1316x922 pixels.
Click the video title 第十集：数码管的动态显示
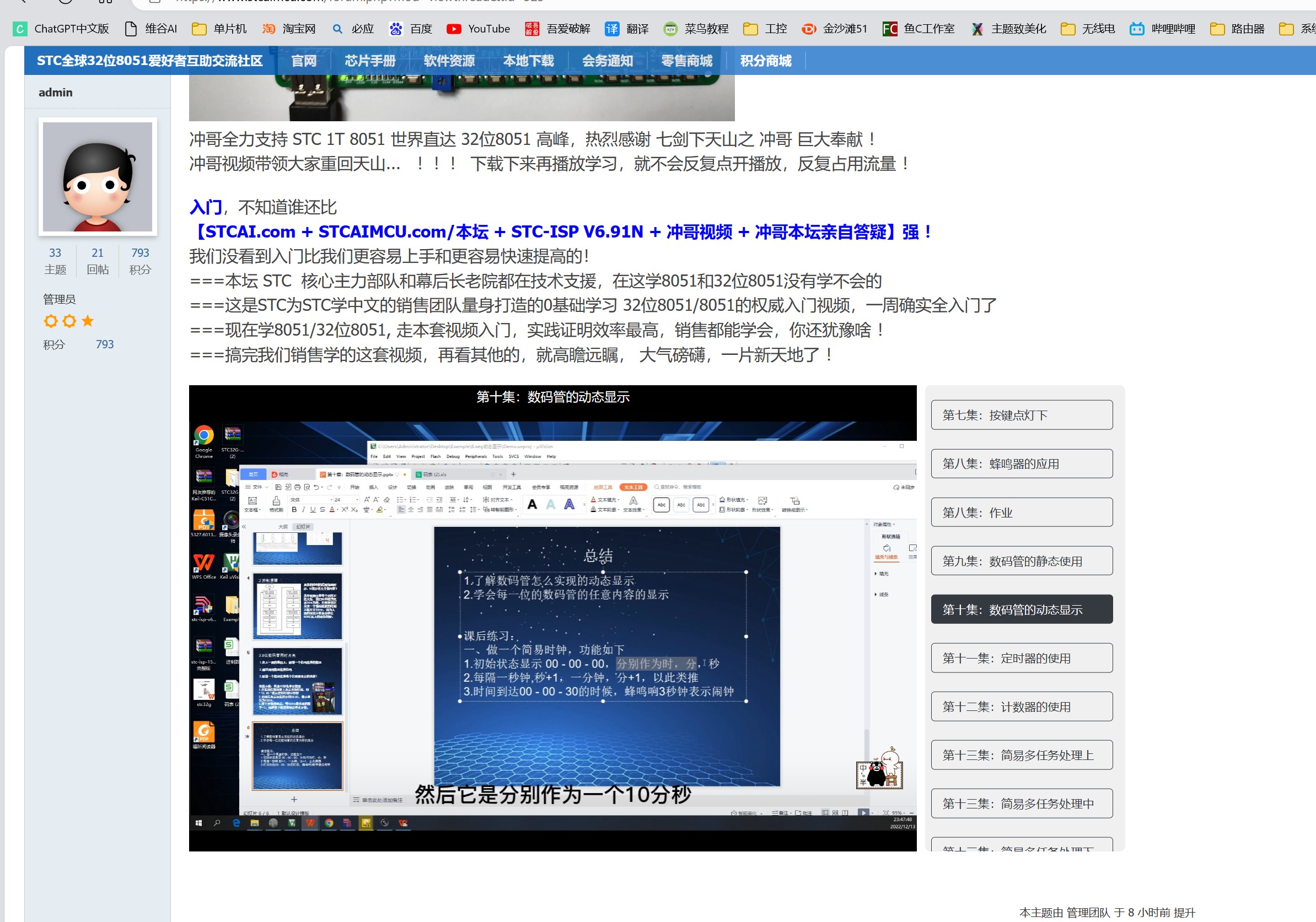pyautogui.click(x=552, y=397)
